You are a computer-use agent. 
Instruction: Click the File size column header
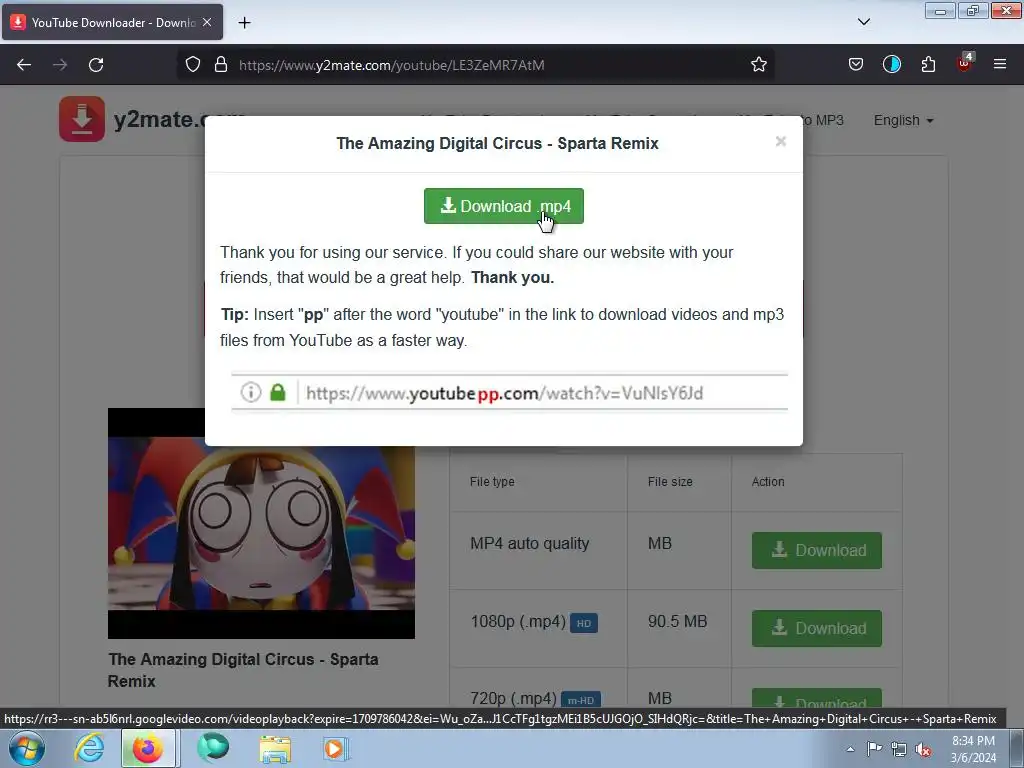coord(670,481)
